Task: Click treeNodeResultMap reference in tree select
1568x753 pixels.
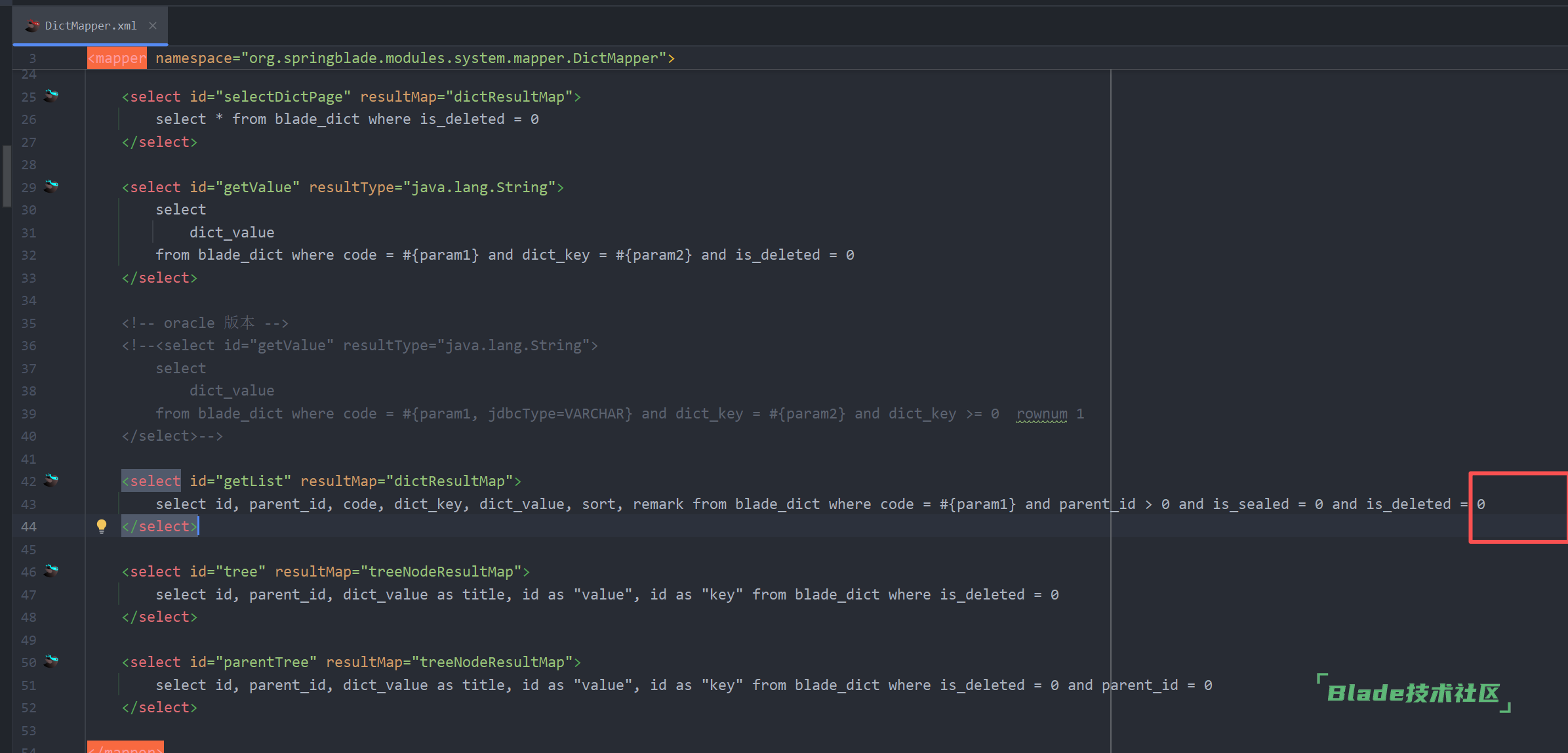Action: pos(441,572)
